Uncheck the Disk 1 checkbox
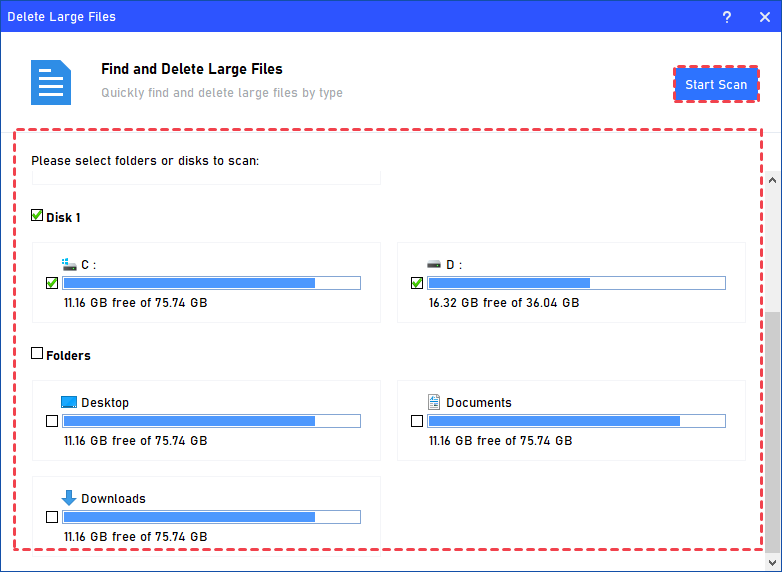Screen dimensions: 782x572 [x=37, y=216]
